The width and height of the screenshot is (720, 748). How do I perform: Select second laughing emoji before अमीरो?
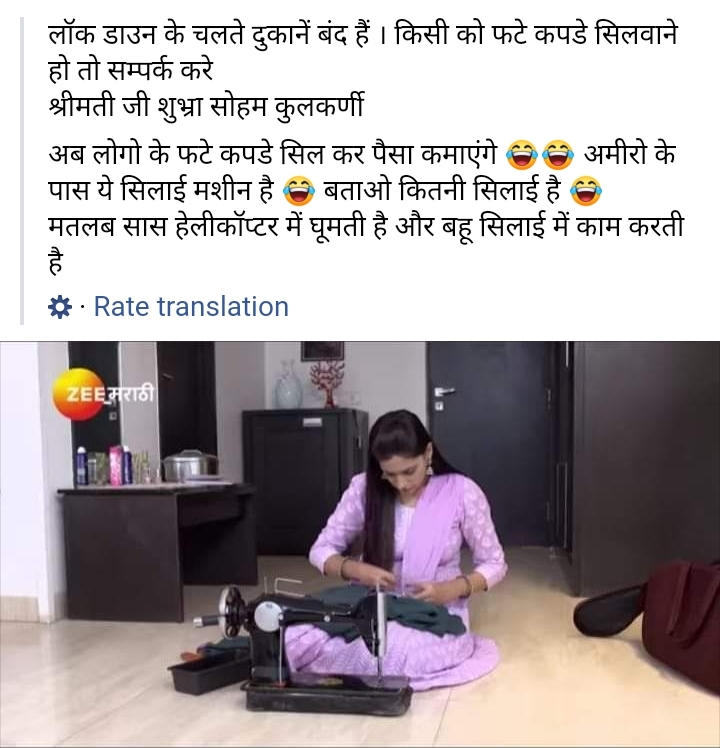[558, 155]
